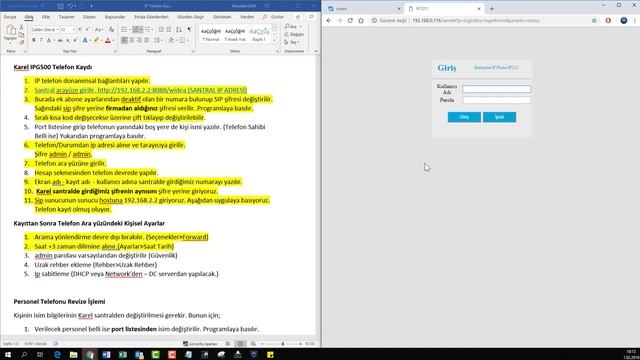The width and height of the screenshot is (640, 360).
Task: Open the Seç (Select) dropdown in Düzenleme
Action: tap(292, 42)
